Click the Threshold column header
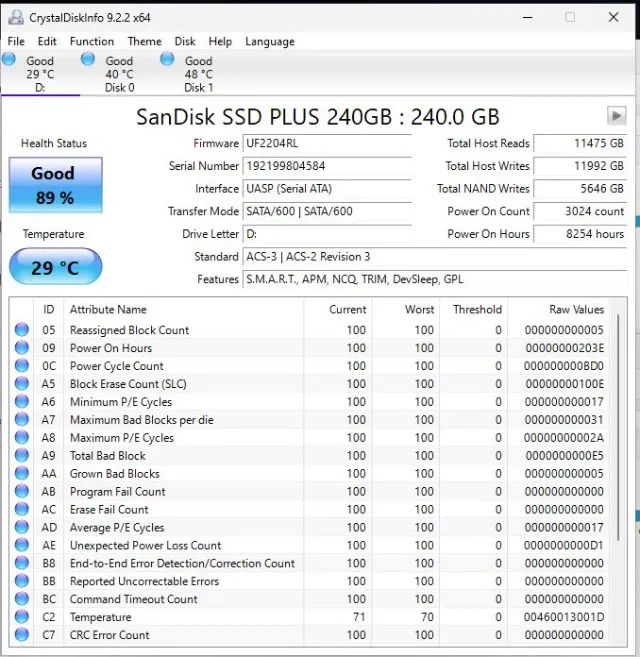 [x=474, y=310]
